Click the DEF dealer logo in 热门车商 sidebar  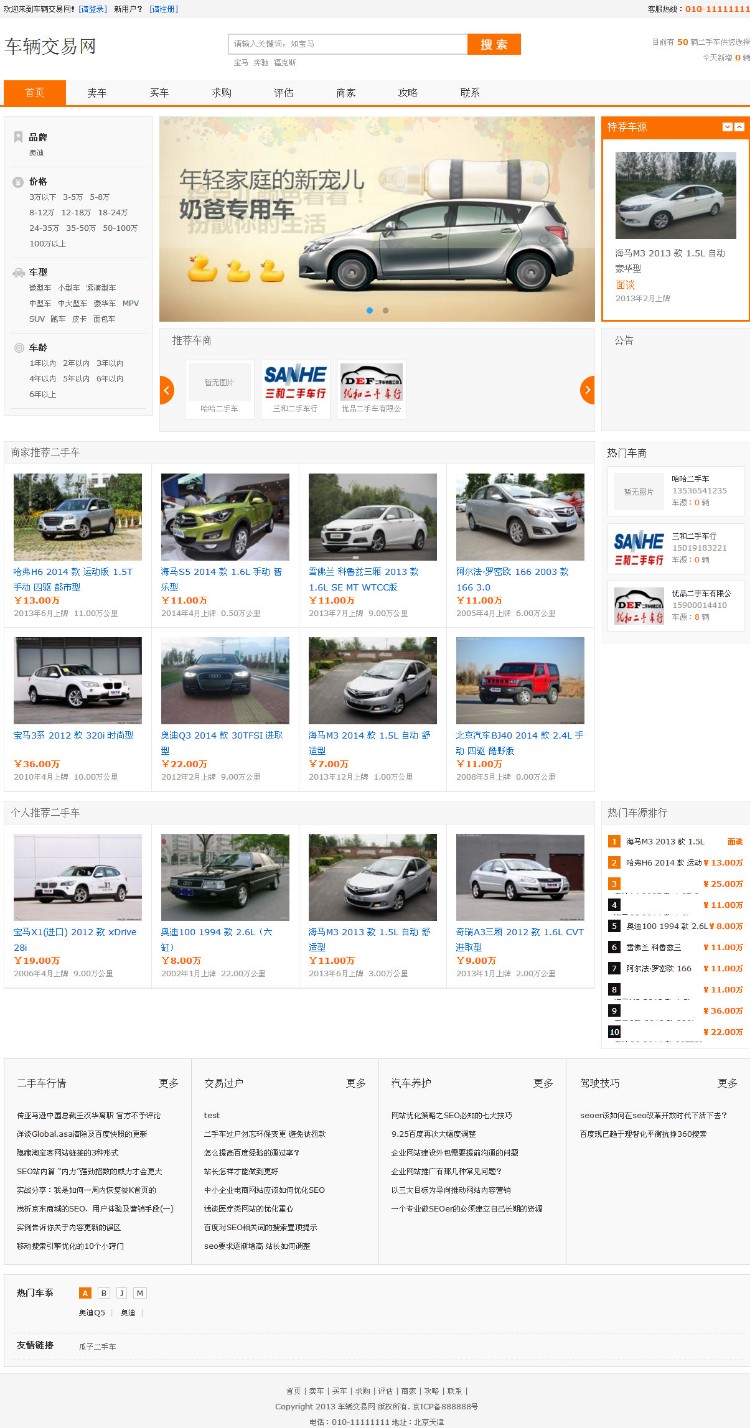click(x=638, y=606)
